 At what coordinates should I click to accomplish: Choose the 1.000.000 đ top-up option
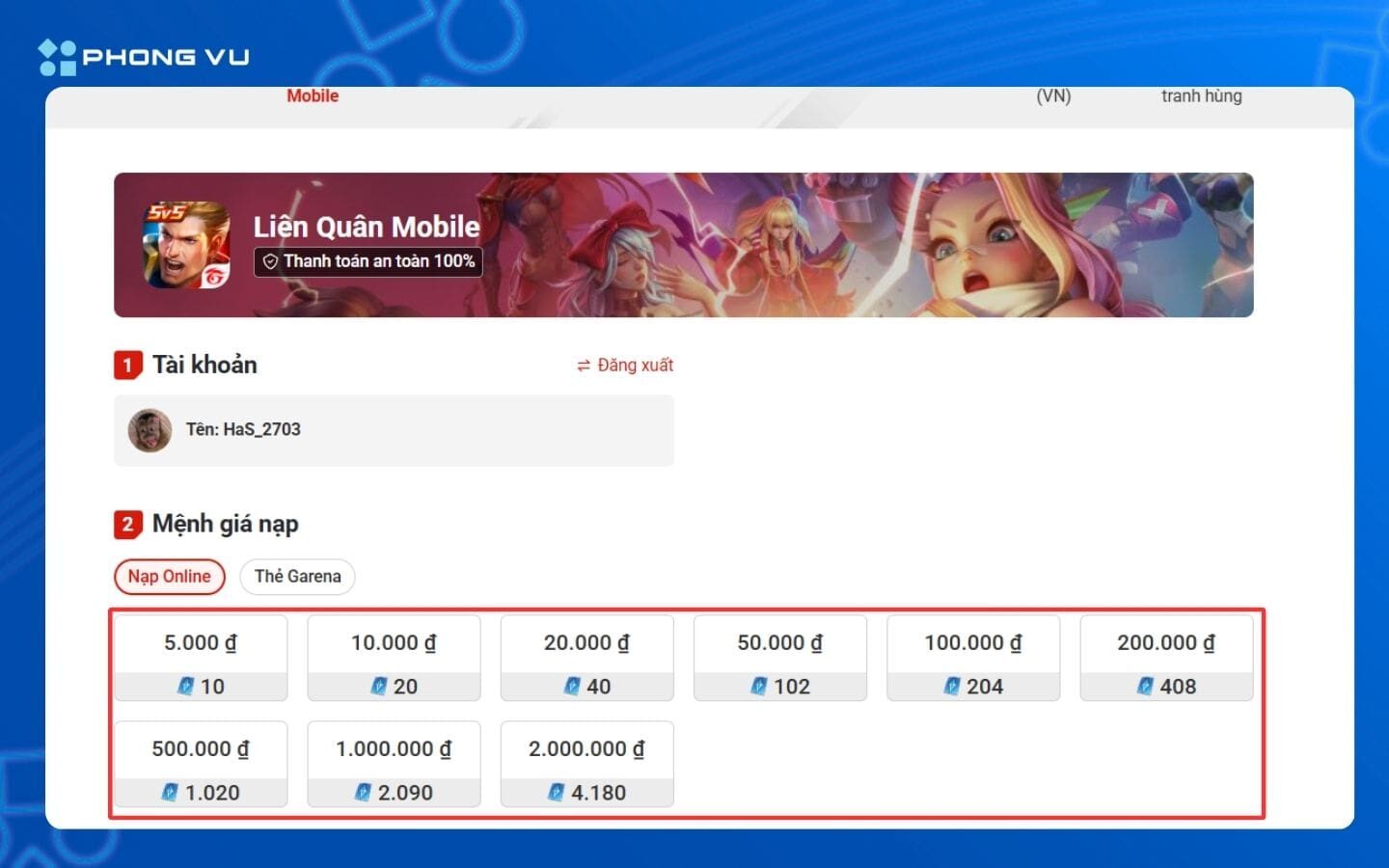[x=394, y=764]
